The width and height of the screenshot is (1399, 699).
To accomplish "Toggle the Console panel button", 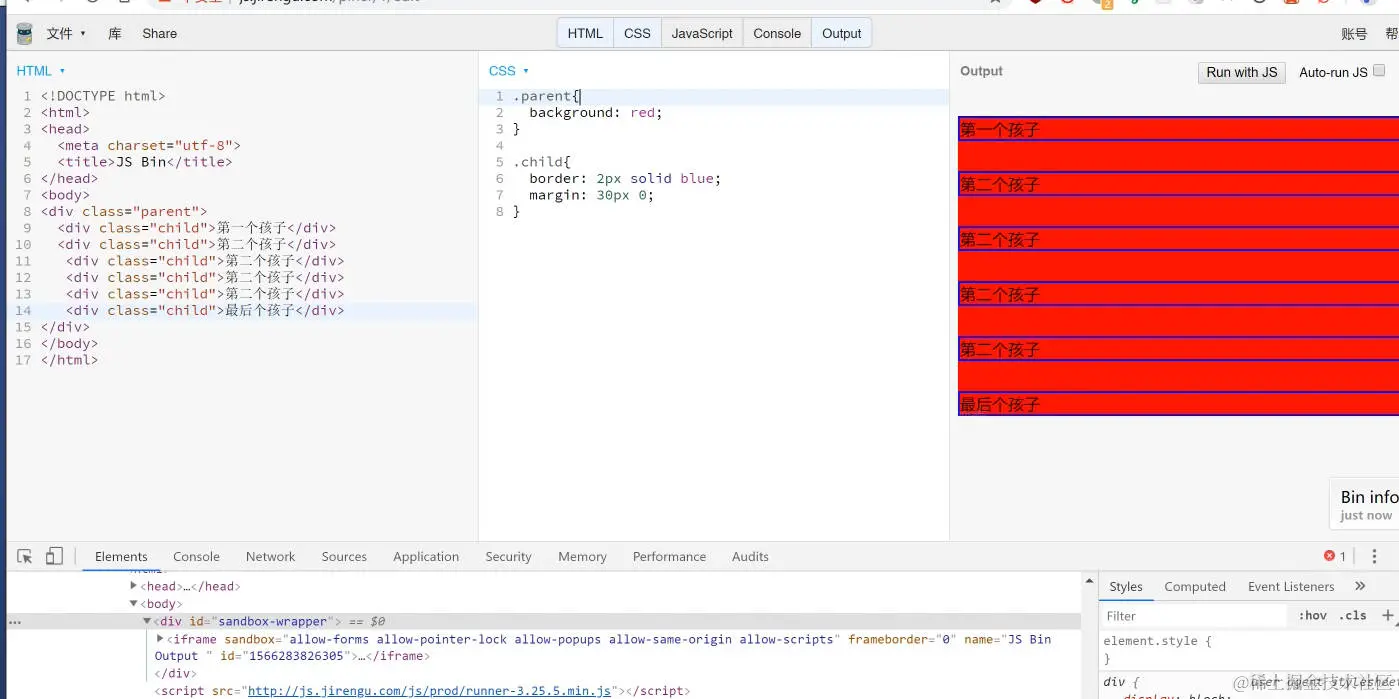I will [x=777, y=33].
